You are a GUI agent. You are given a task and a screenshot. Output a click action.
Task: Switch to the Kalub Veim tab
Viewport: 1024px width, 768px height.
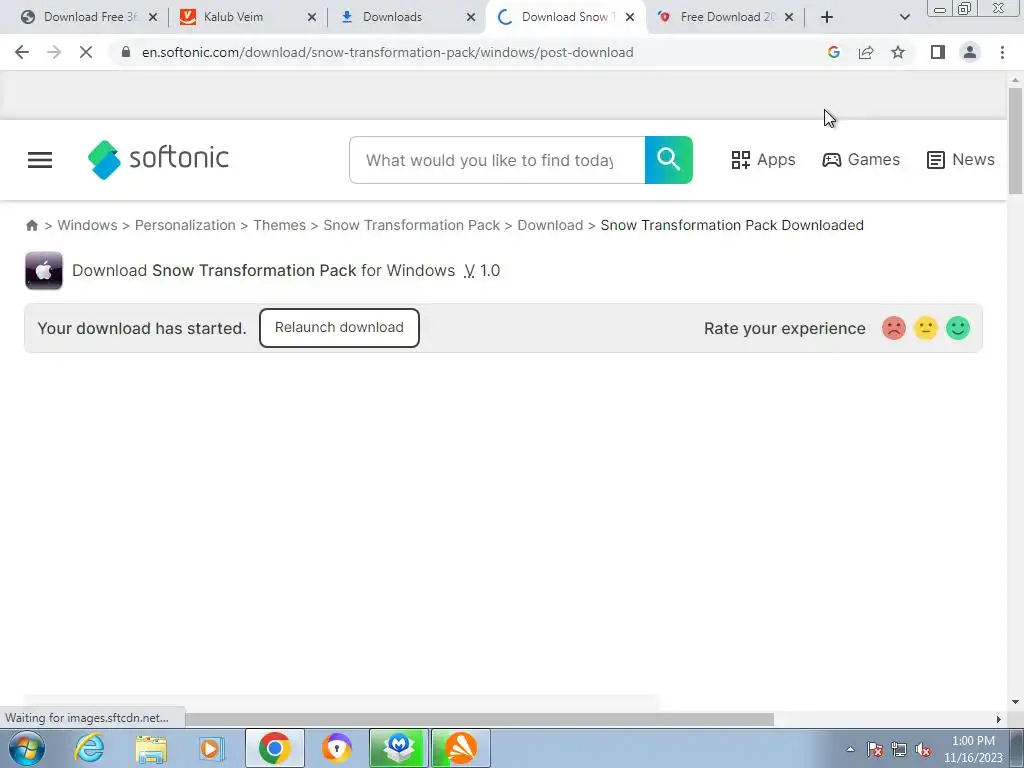(x=248, y=17)
